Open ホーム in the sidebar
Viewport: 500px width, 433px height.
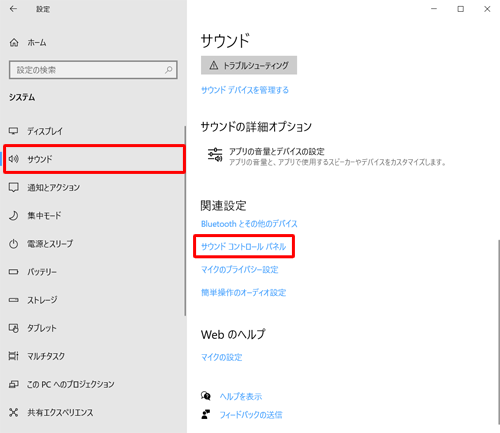click(37, 43)
